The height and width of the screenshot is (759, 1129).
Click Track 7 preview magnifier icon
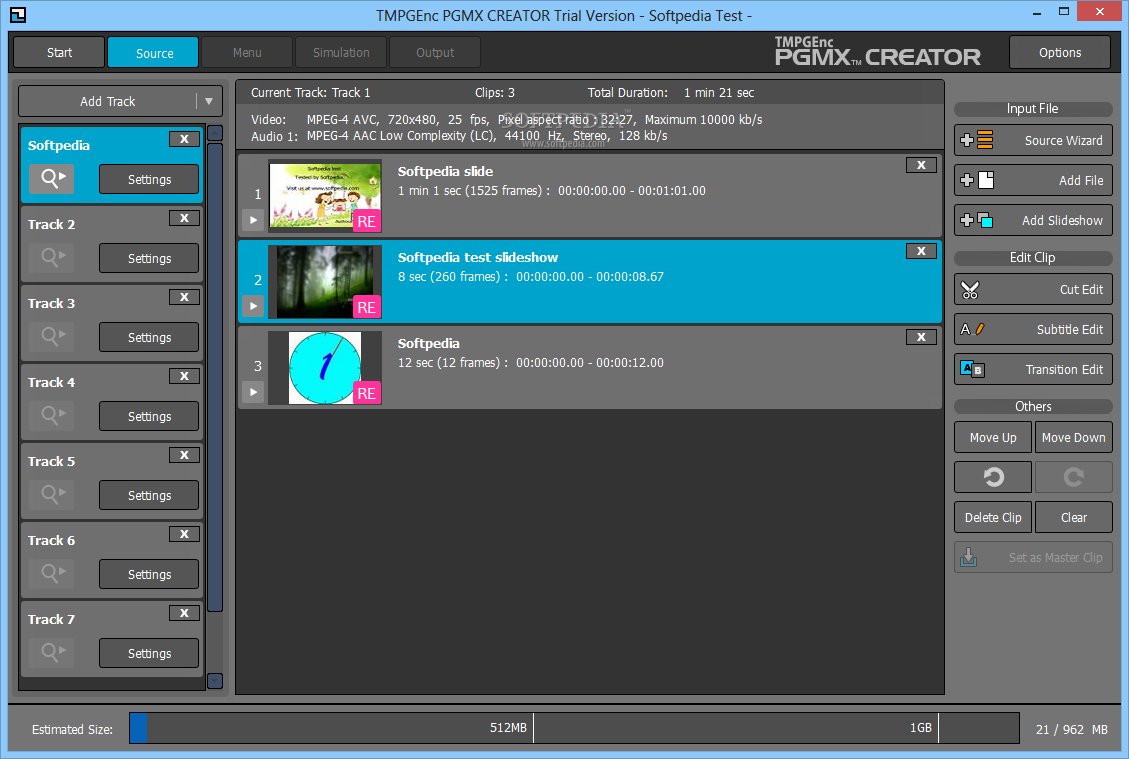pos(51,652)
